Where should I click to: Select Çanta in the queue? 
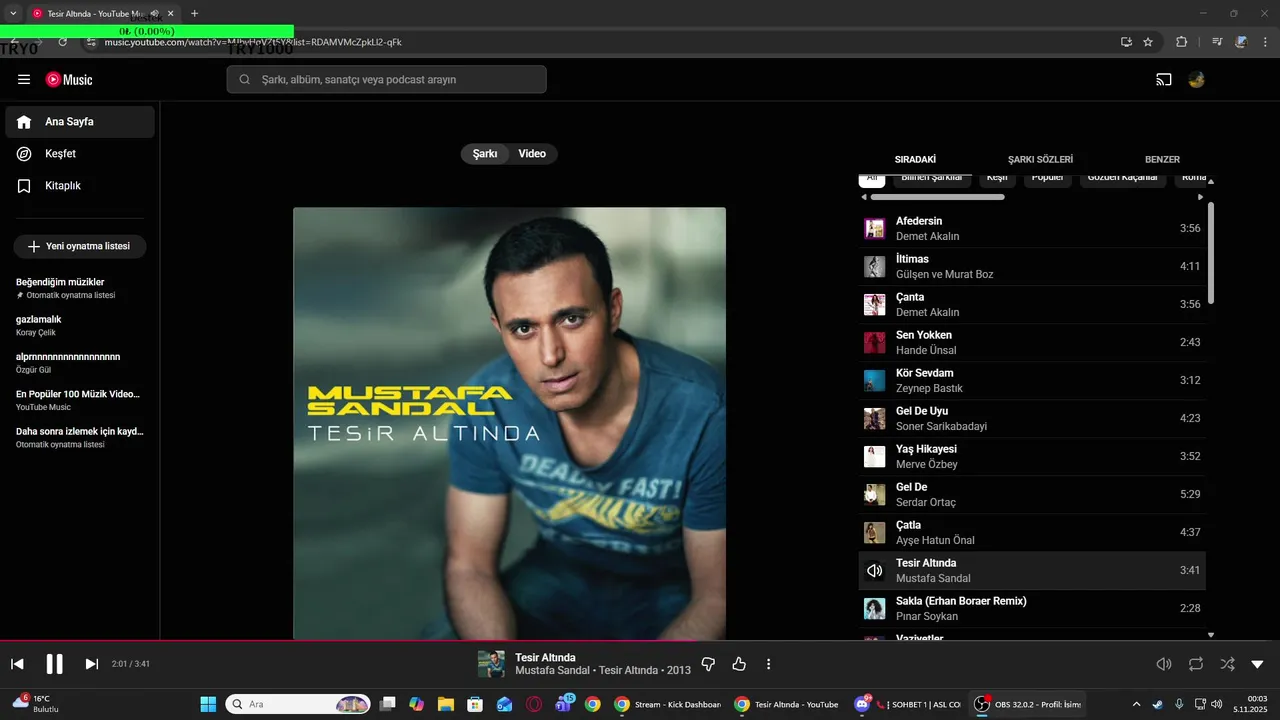[x=1032, y=305]
